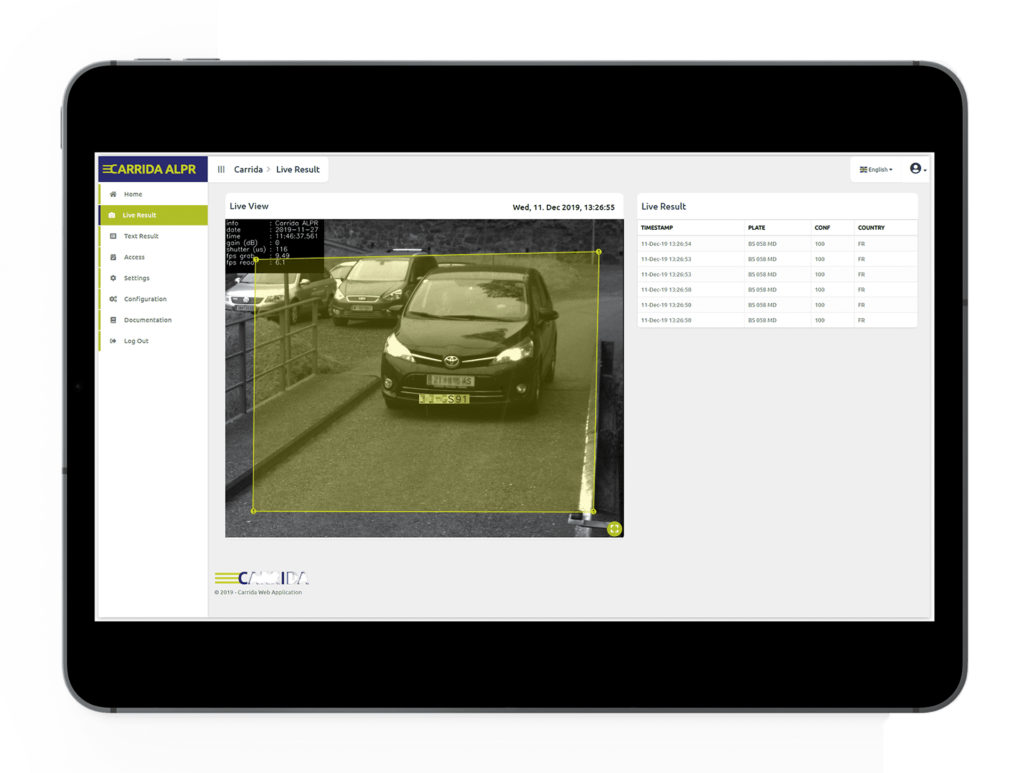Select Carrida in the breadcrumb
The image size is (1024, 773).
pos(248,170)
